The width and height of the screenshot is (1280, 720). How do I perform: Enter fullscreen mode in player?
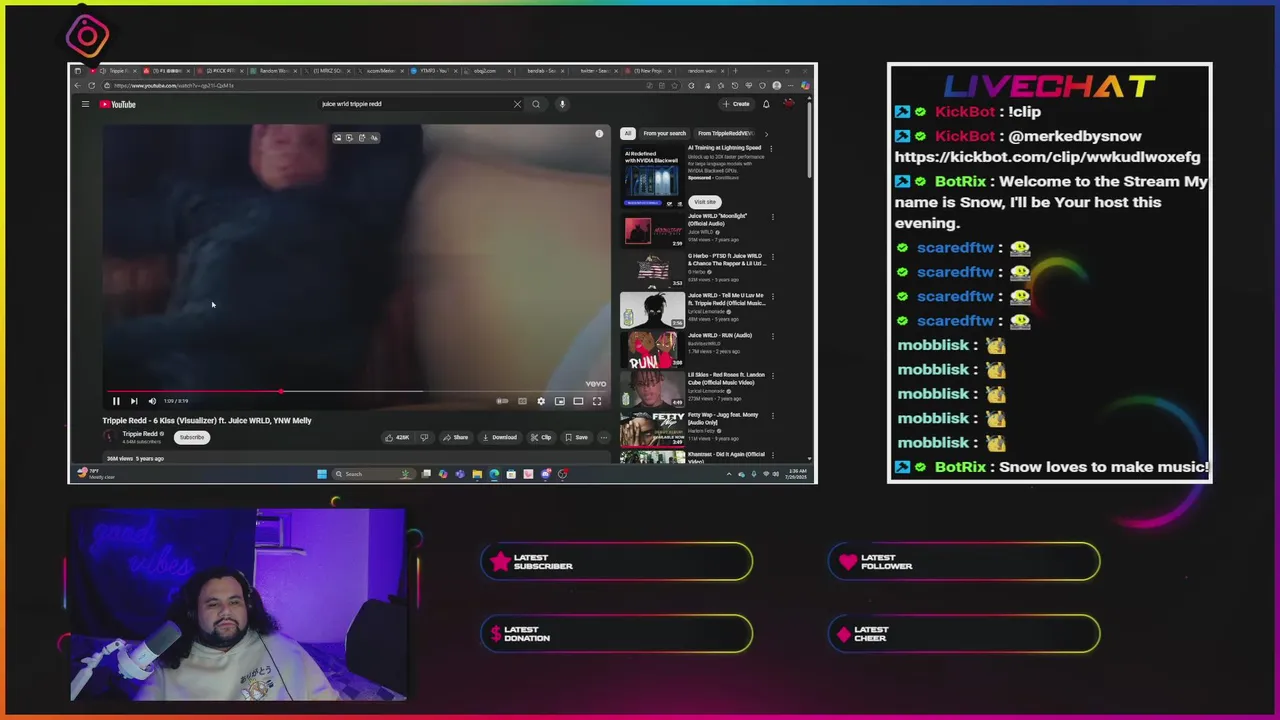[597, 401]
